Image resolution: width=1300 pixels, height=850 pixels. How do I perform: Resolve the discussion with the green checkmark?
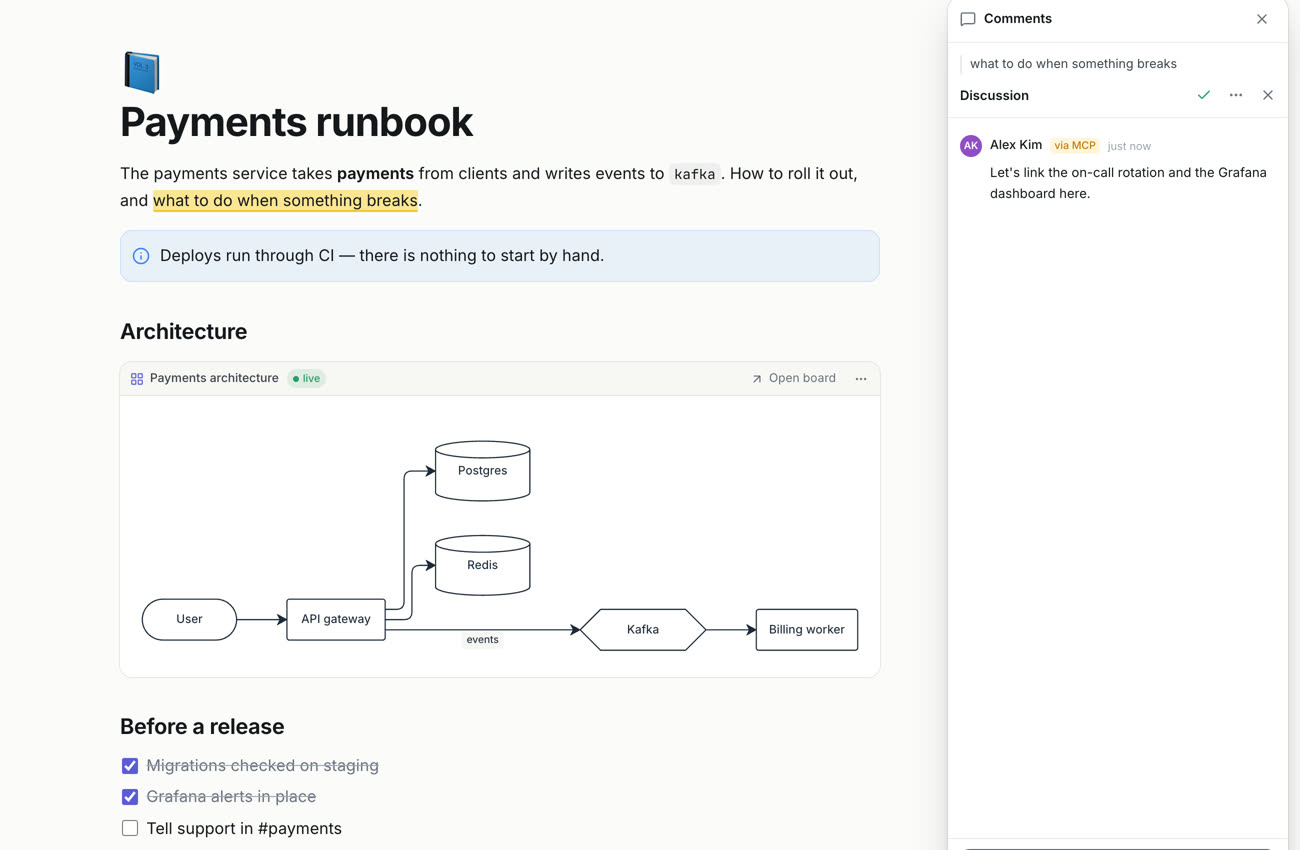[1204, 95]
